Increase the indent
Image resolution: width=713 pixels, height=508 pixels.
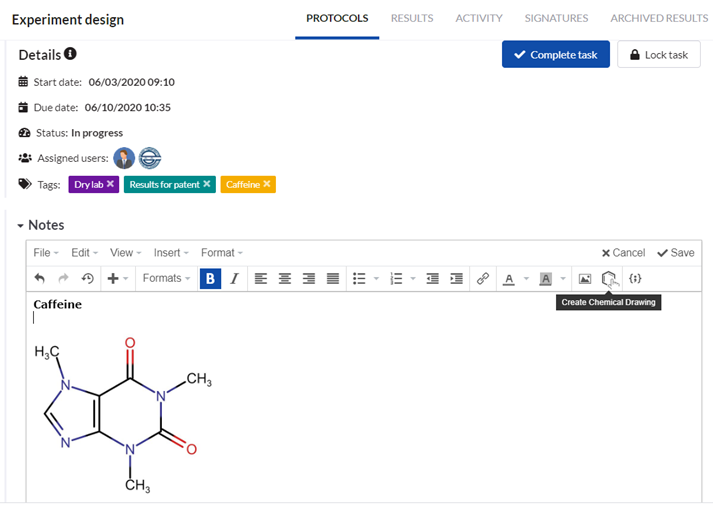456,278
